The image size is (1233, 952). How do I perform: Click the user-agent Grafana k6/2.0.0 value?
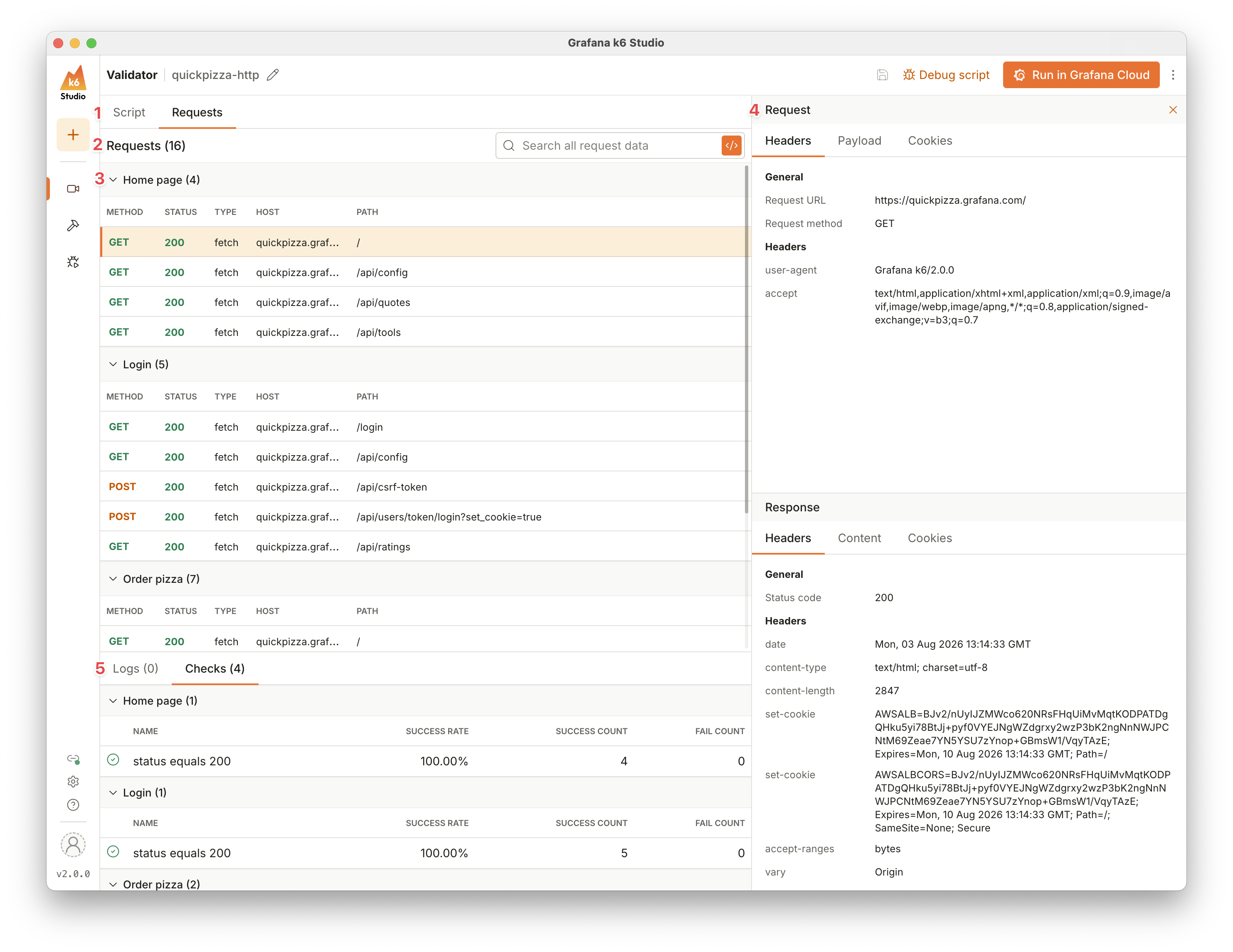[914, 271]
